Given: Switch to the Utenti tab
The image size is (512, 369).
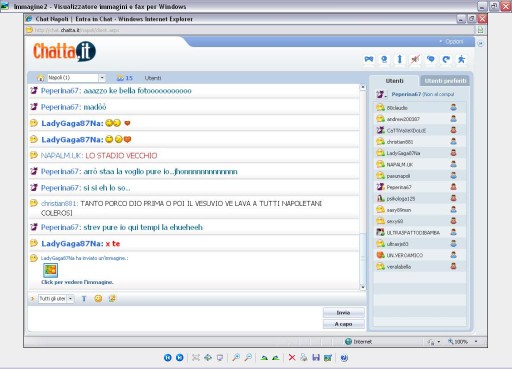Looking at the screenshot, I should [394, 81].
